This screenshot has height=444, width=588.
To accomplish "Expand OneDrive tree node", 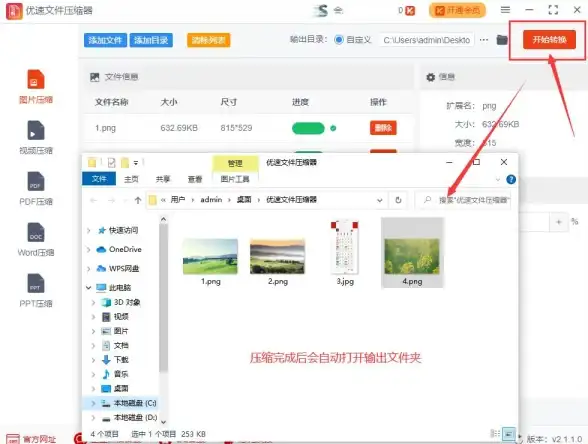I will [89, 249].
